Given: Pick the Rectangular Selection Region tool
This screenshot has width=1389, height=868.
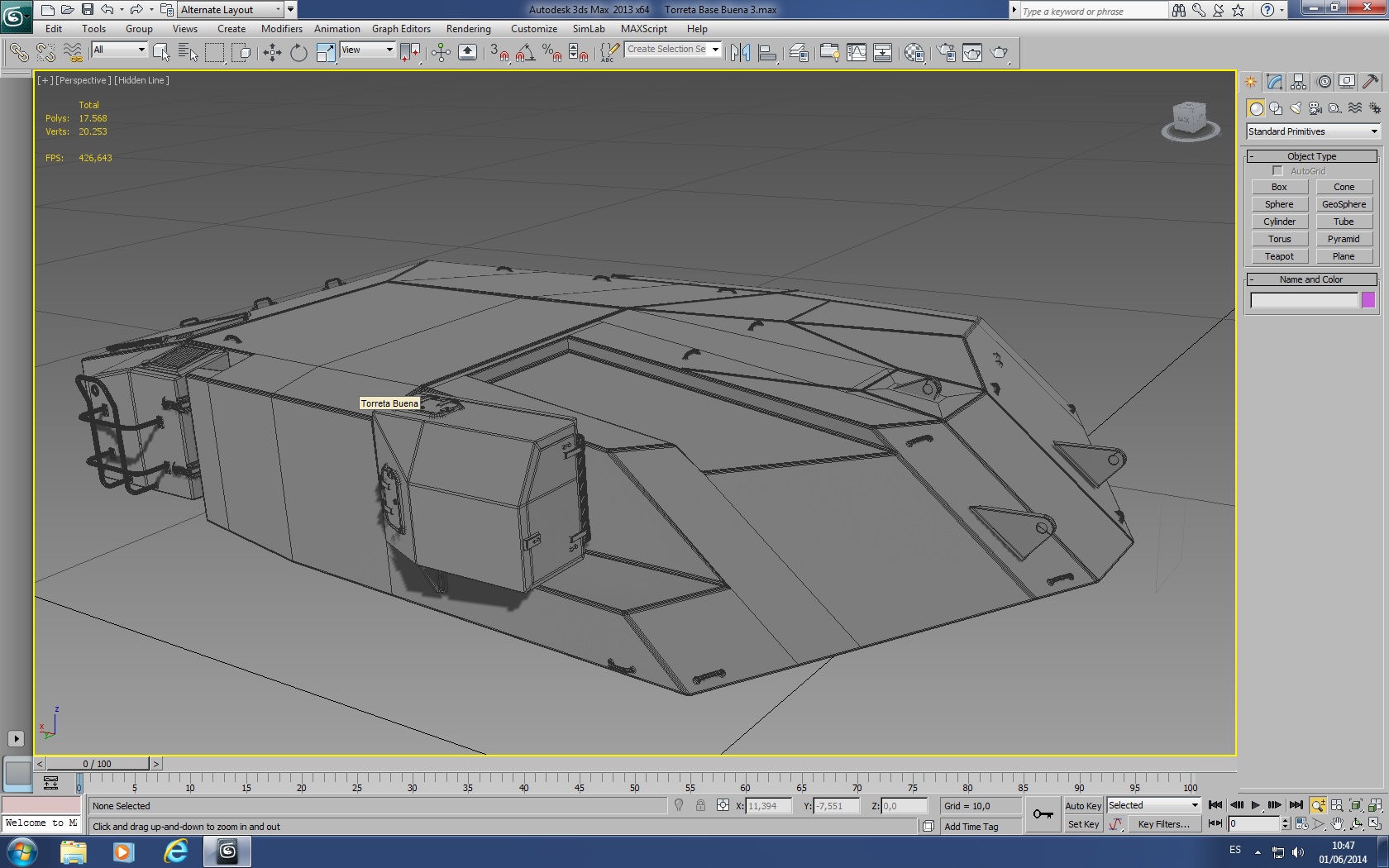Looking at the screenshot, I should click(x=214, y=52).
